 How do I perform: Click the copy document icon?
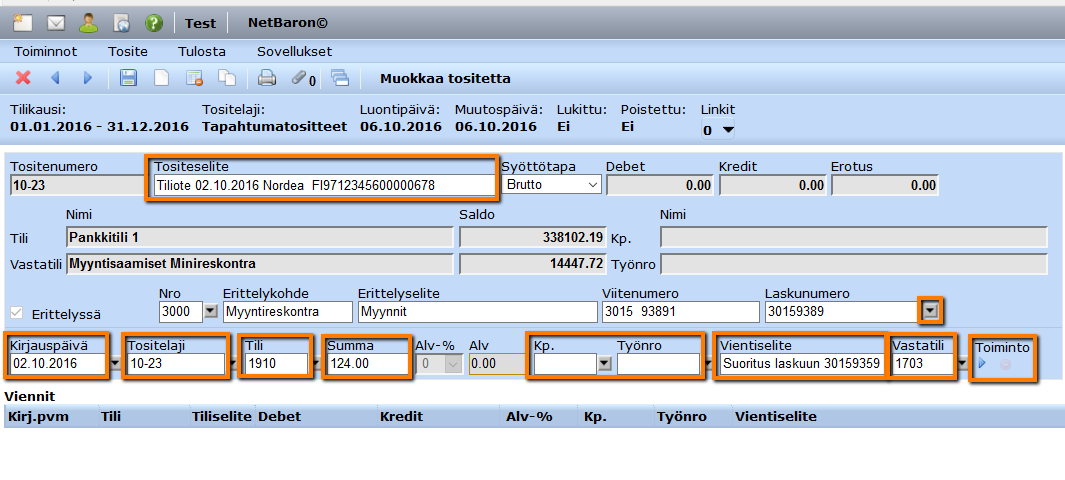pyautogui.click(x=227, y=78)
